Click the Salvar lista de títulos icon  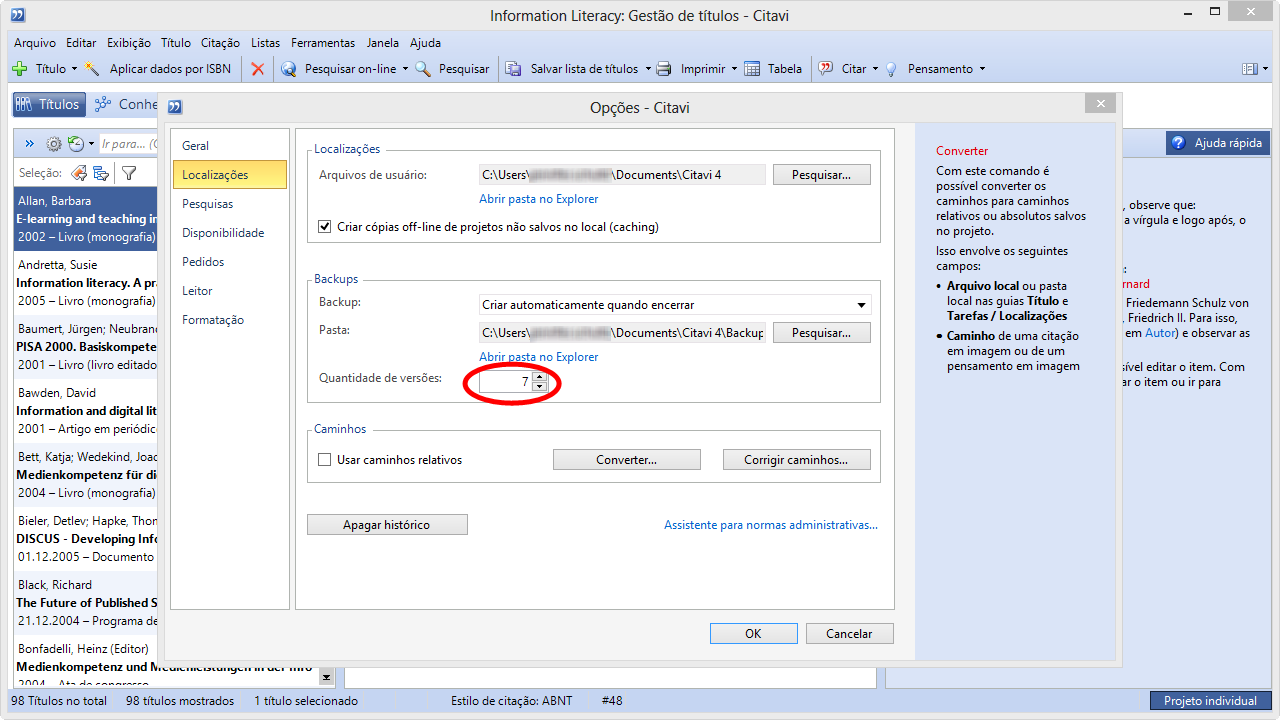pos(514,69)
